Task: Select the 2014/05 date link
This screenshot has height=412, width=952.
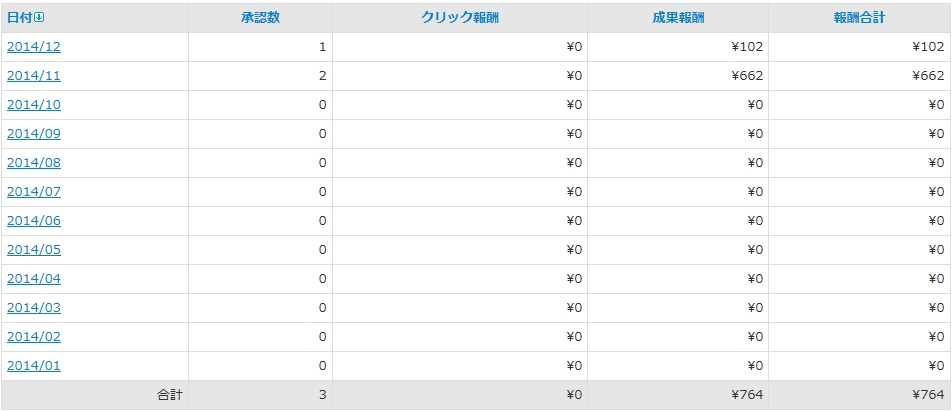Action: coord(33,250)
